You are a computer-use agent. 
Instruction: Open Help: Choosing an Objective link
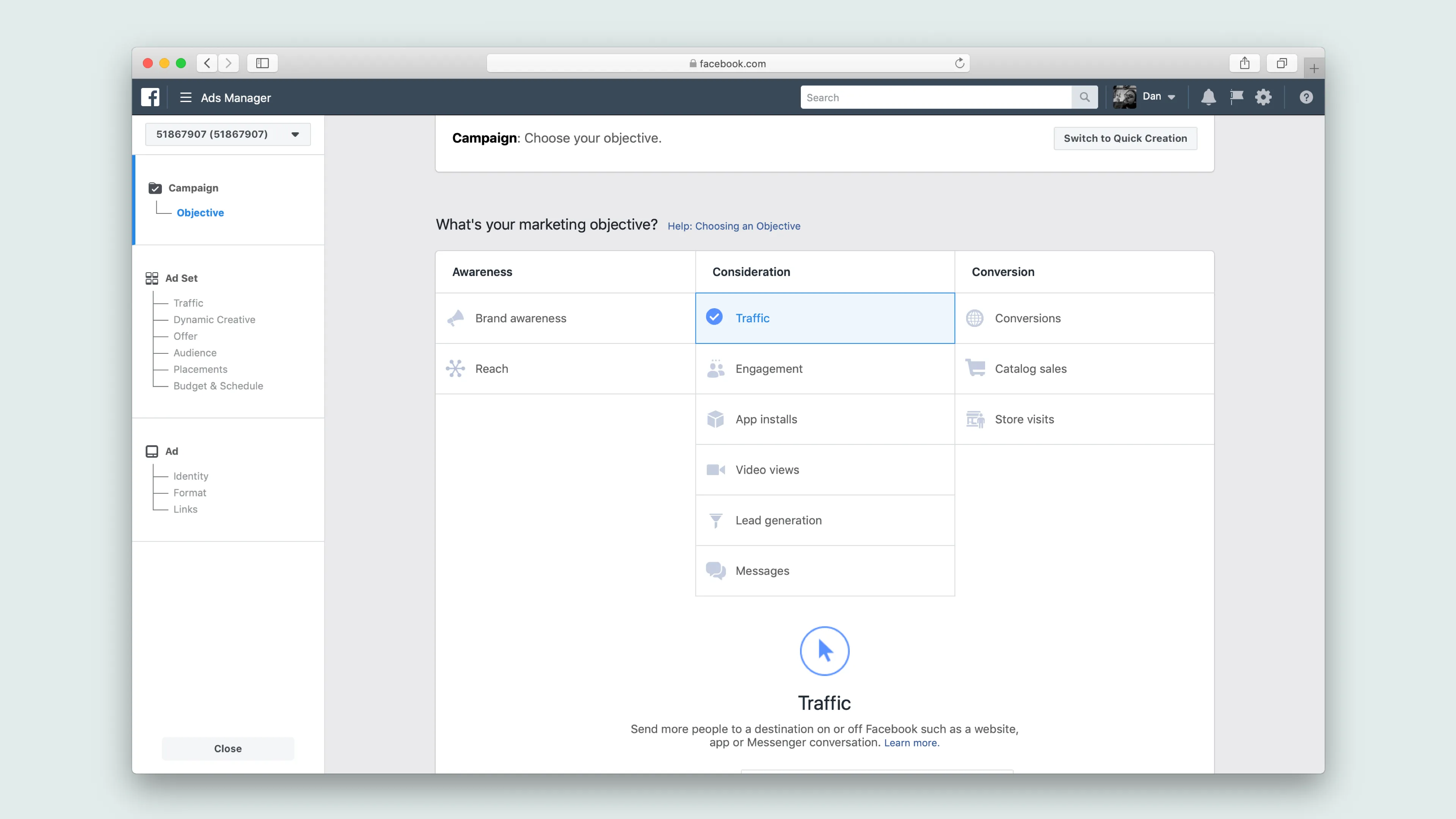734,226
